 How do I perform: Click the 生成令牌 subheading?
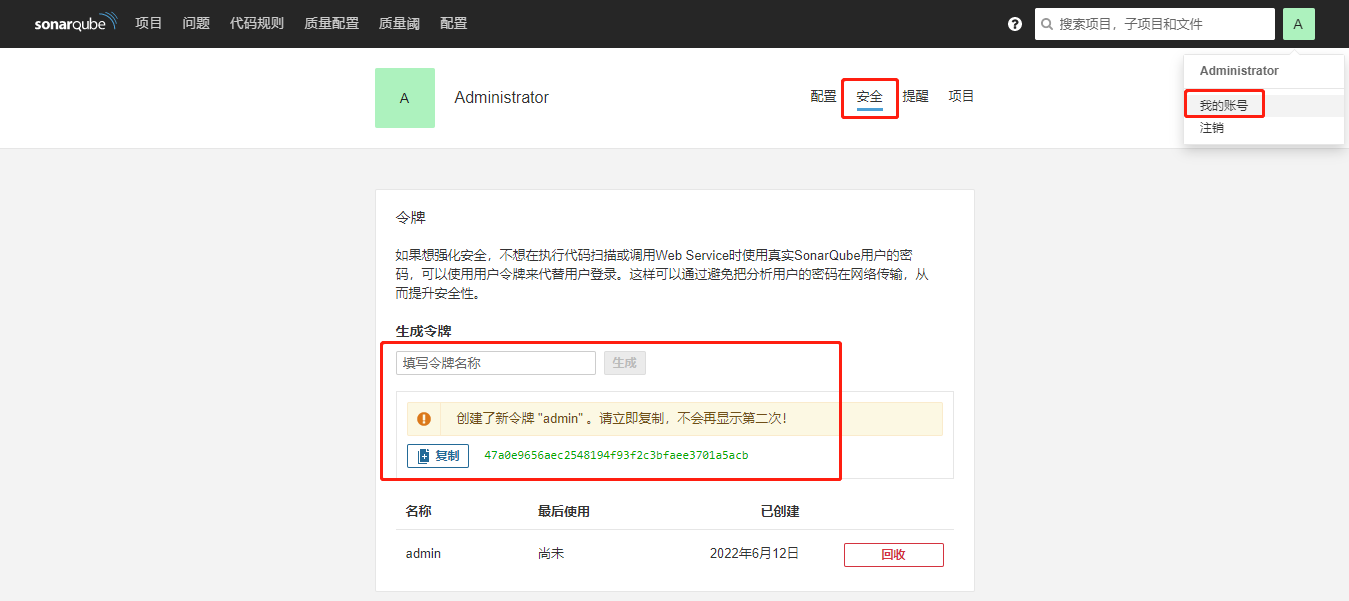tap(424, 331)
